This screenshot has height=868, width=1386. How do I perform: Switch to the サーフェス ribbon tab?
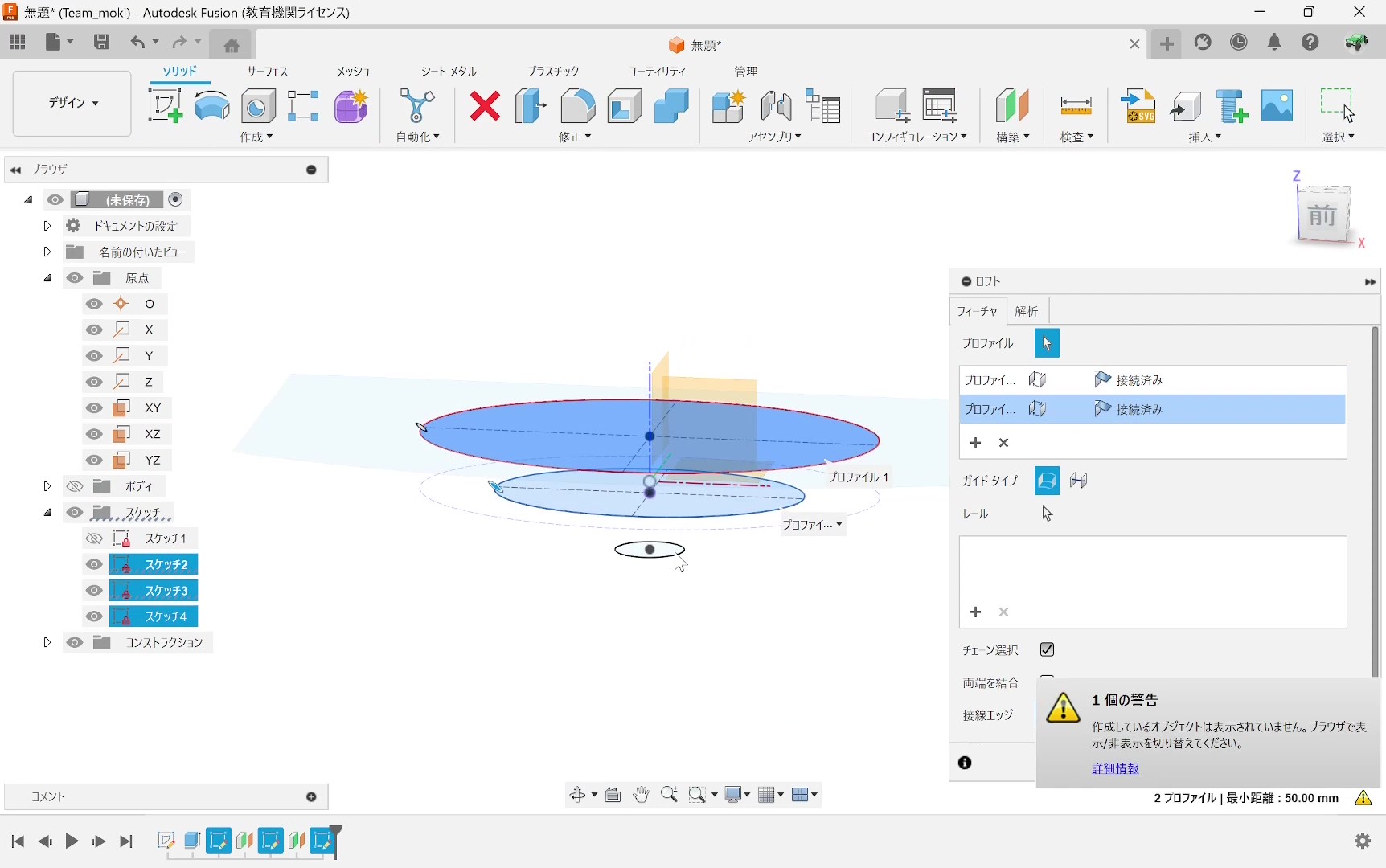pyautogui.click(x=268, y=72)
